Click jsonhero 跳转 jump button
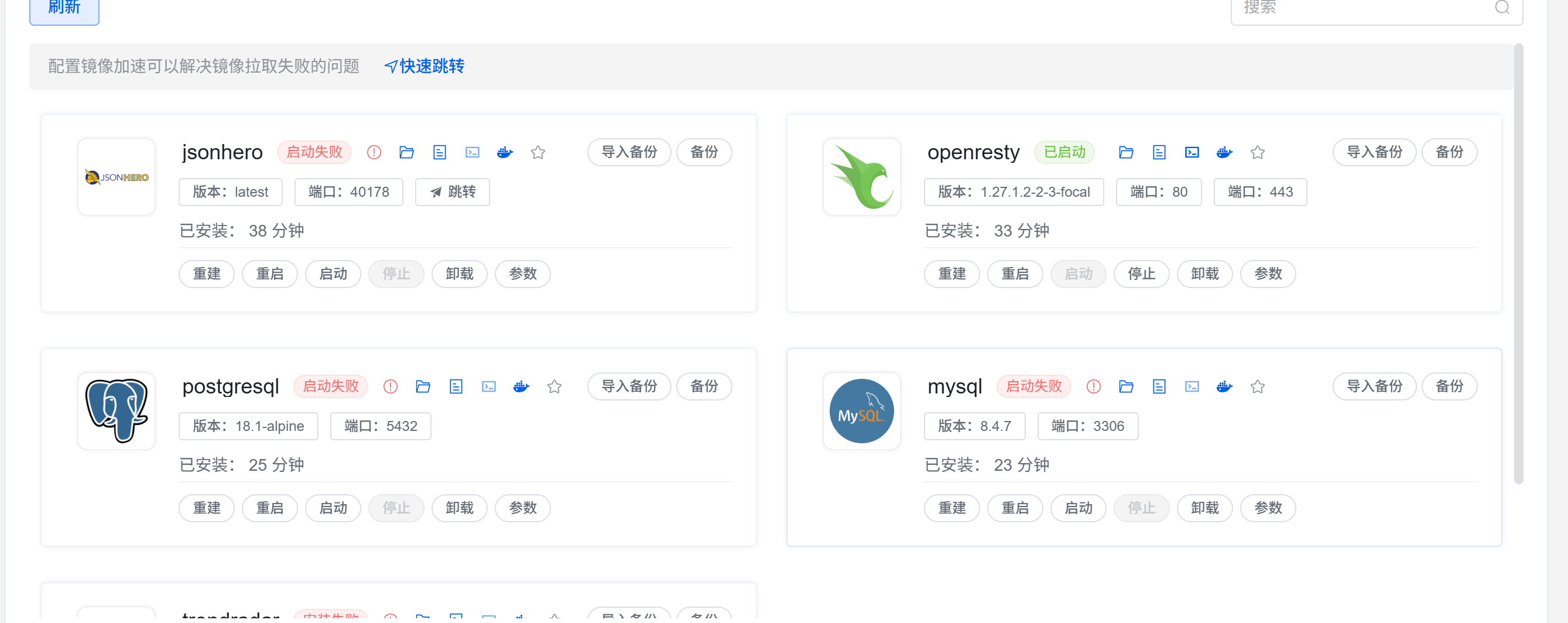Viewport: 1568px width, 623px height. 452,192
